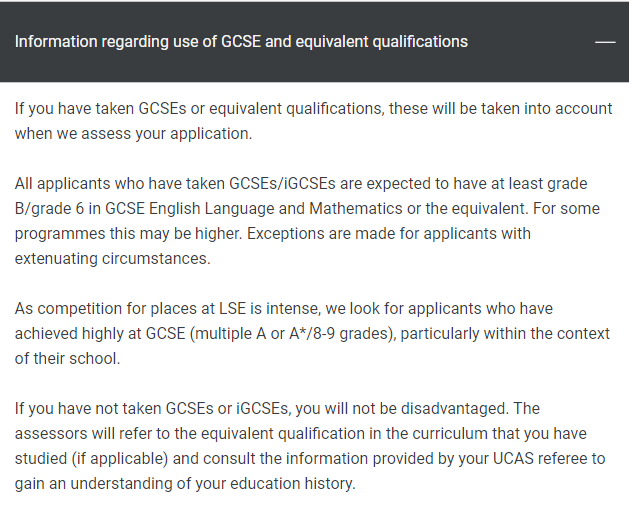The width and height of the screenshot is (629, 530).
Task: Click the phrase "extenuating circumstances"
Action: (112, 259)
